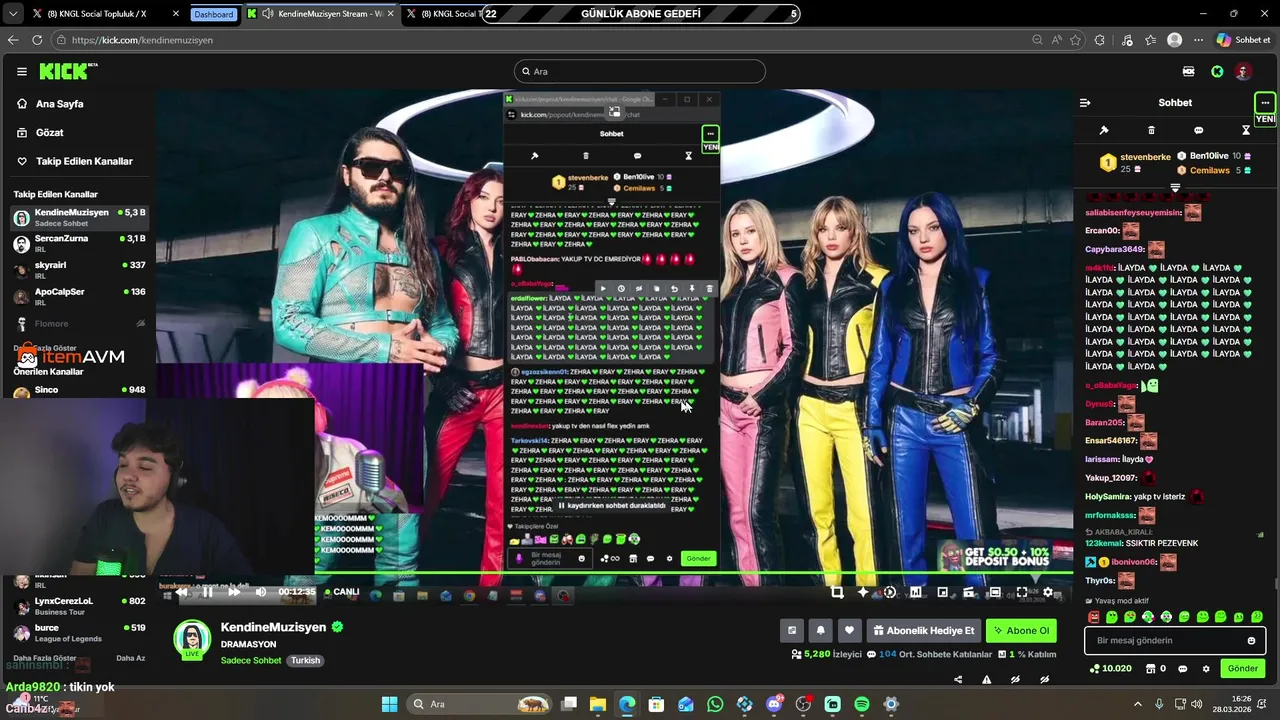Image resolution: width=1280 pixels, height=720 pixels.
Task: Open KendineMuzisyen channel in sidebar
Action: [x=78, y=217]
